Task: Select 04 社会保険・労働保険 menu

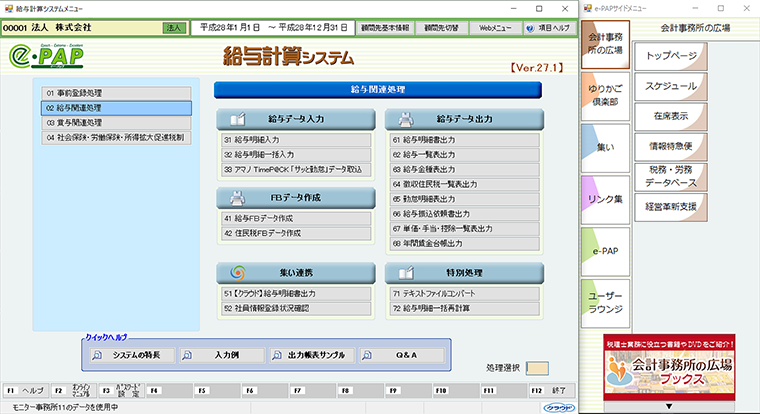Action: 116,138
